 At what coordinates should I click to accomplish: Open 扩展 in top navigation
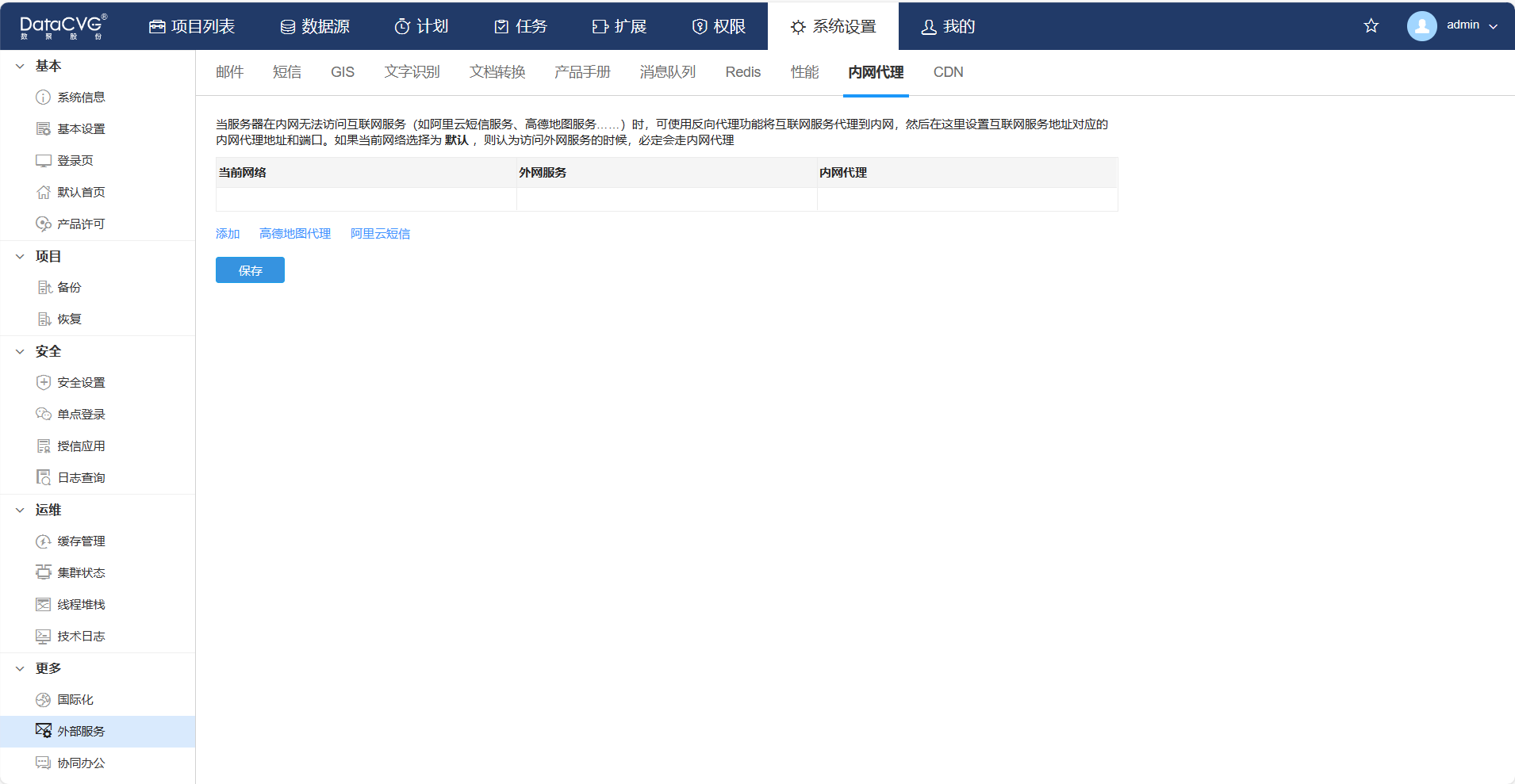(x=619, y=26)
